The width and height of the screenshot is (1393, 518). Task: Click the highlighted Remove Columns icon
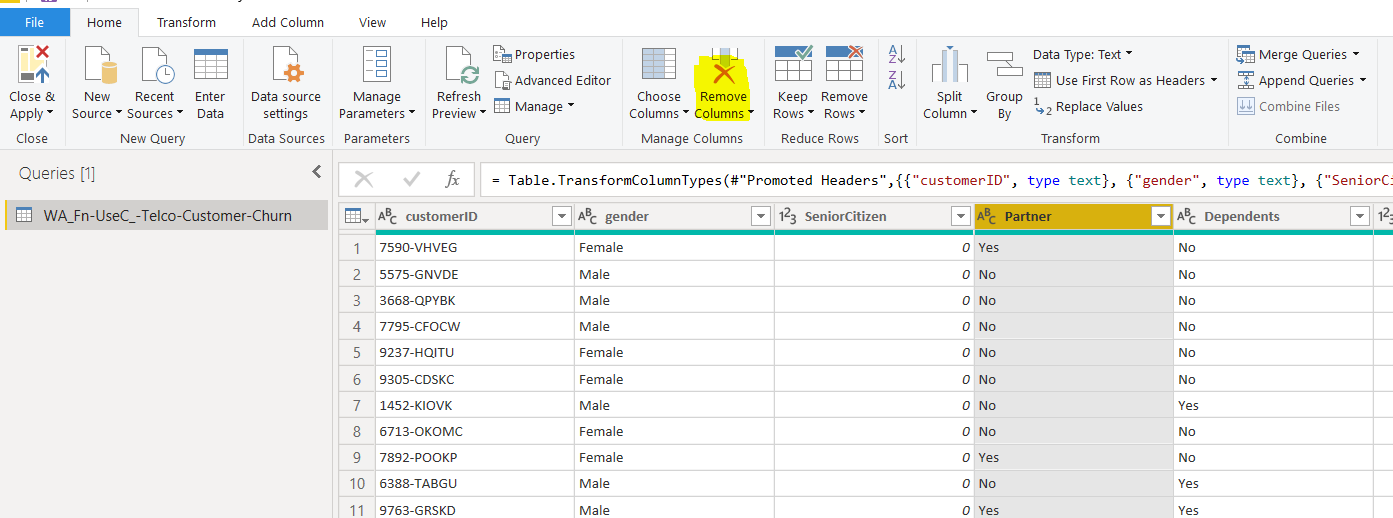pos(723,66)
